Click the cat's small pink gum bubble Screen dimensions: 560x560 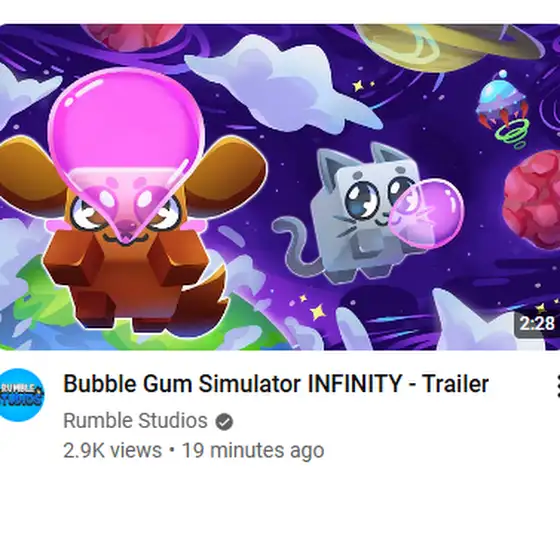click(426, 213)
